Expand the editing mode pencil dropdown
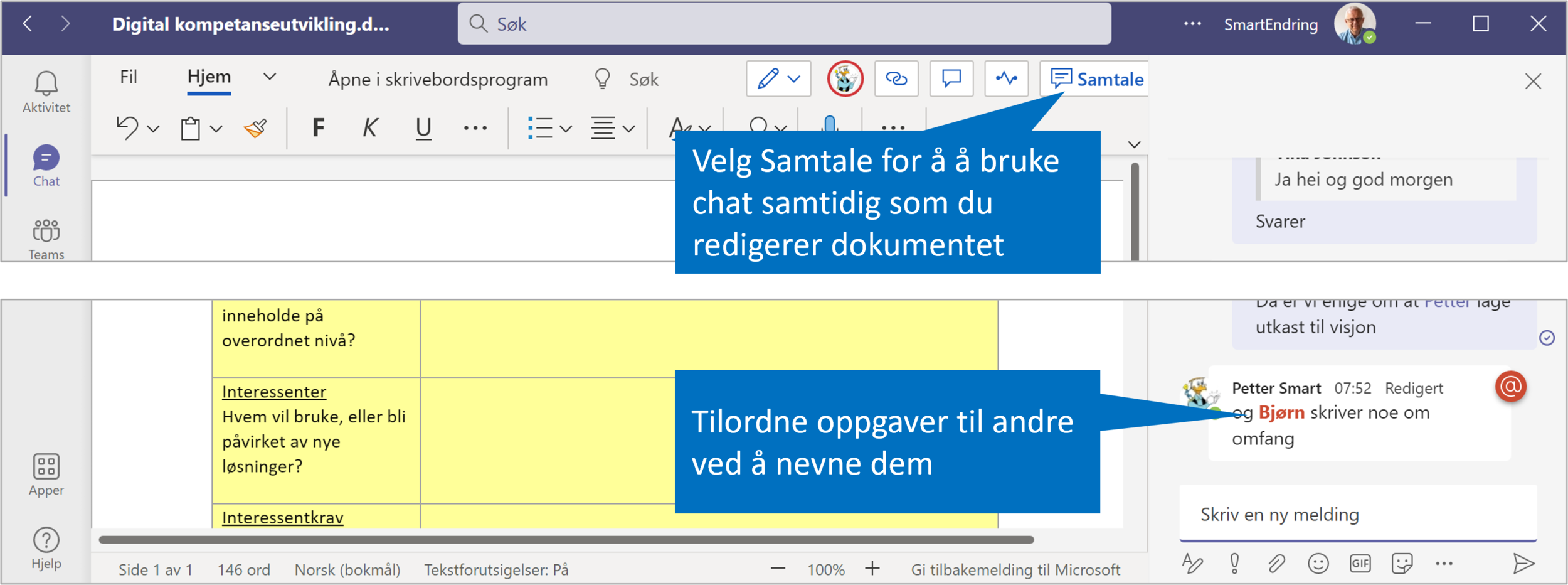Image resolution: width=1568 pixels, height=585 pixels. [794, 79]
